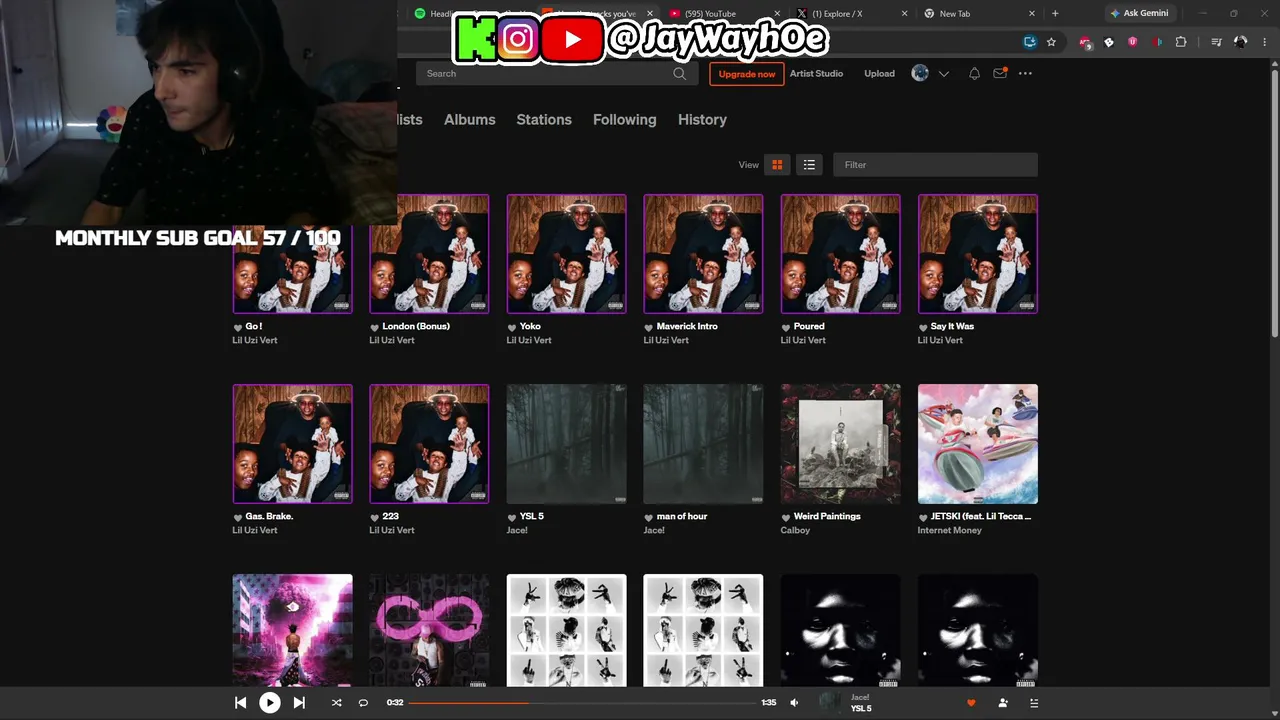This screenshot has width=1280, height=720.
Task: Follow the artist via player bar icon
Action: 1003,703
